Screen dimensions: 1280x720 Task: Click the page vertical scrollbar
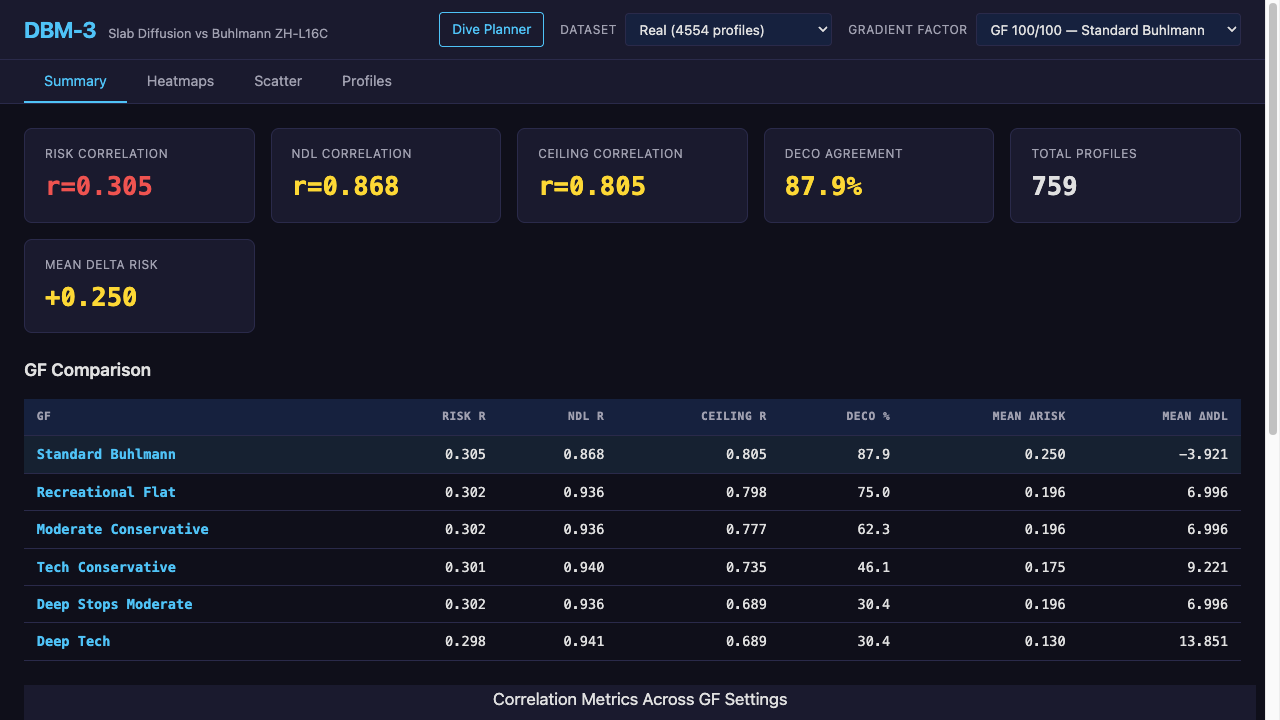pyautogui.click(x=1273, y=220)
